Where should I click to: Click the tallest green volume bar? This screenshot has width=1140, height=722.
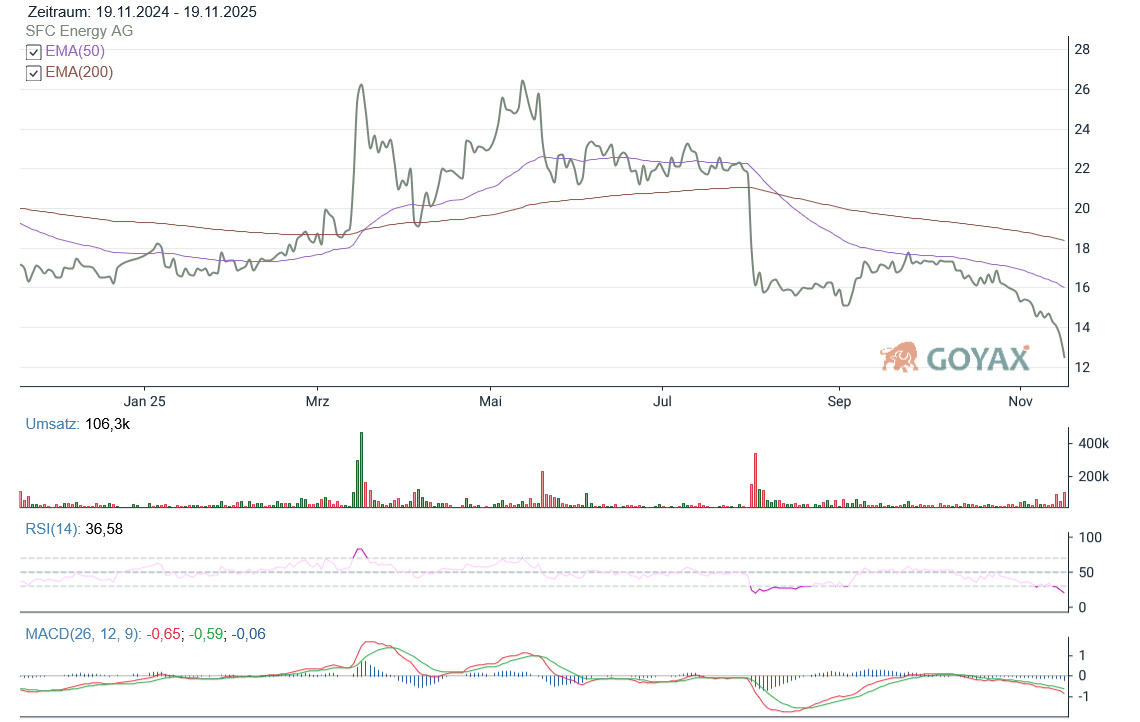click(x=361, y=472)
